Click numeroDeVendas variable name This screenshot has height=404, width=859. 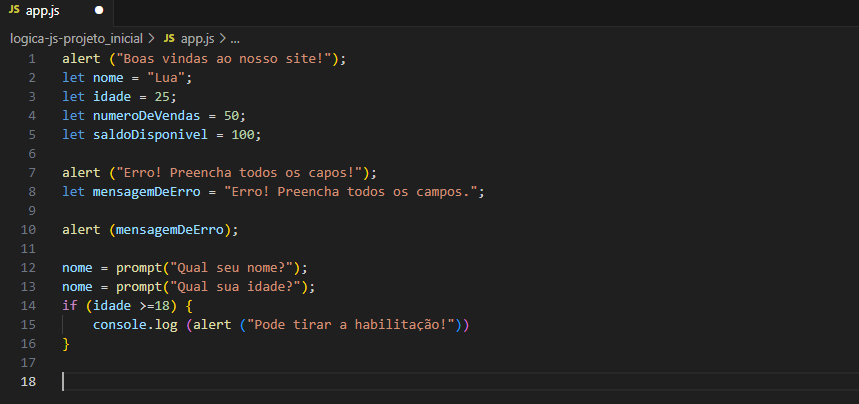pyautogui.click(x=146, y=116)
